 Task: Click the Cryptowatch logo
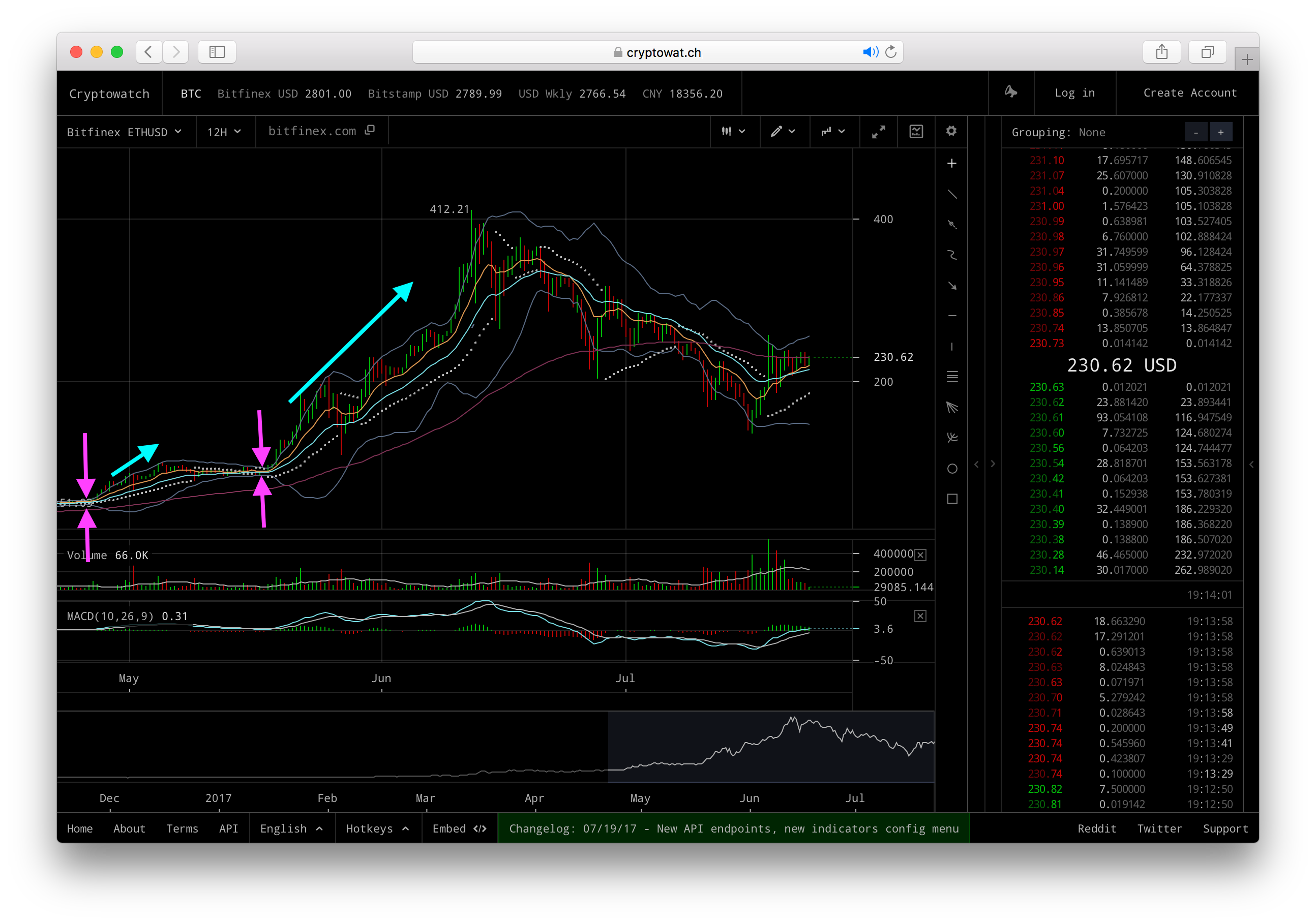pyautogui.click(x=109, y=94)
